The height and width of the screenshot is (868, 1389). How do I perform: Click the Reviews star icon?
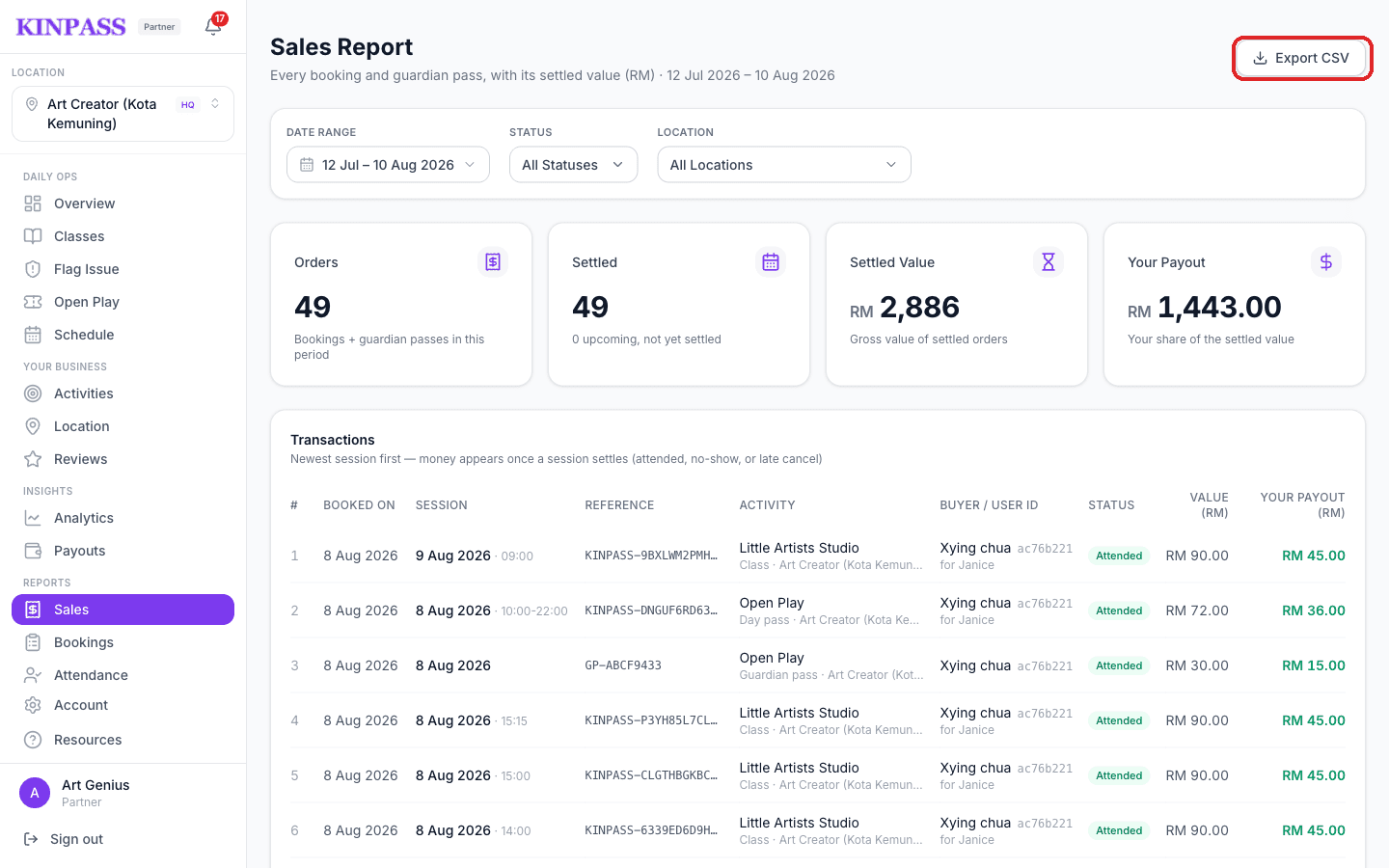tap(33, 459)
